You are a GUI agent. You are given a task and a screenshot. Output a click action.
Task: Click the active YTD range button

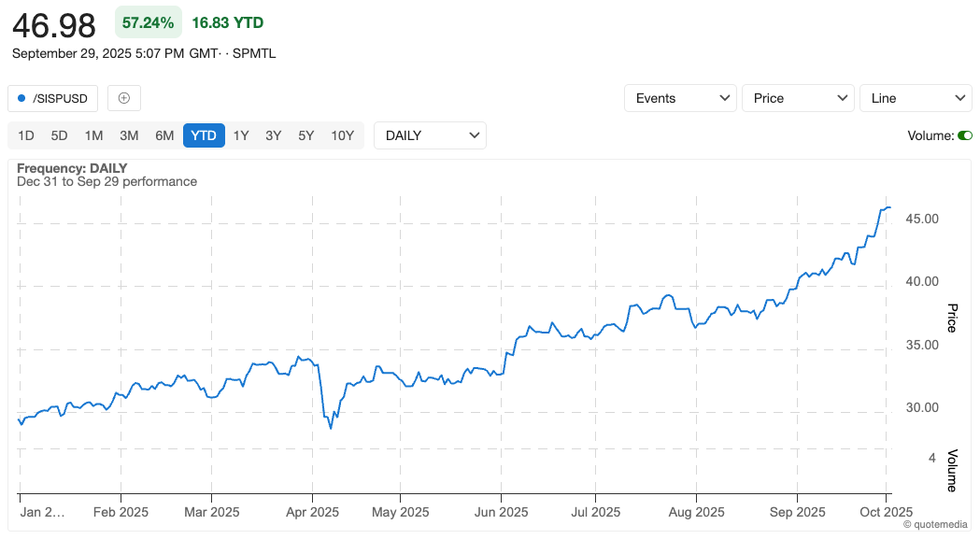pos(203,136)
